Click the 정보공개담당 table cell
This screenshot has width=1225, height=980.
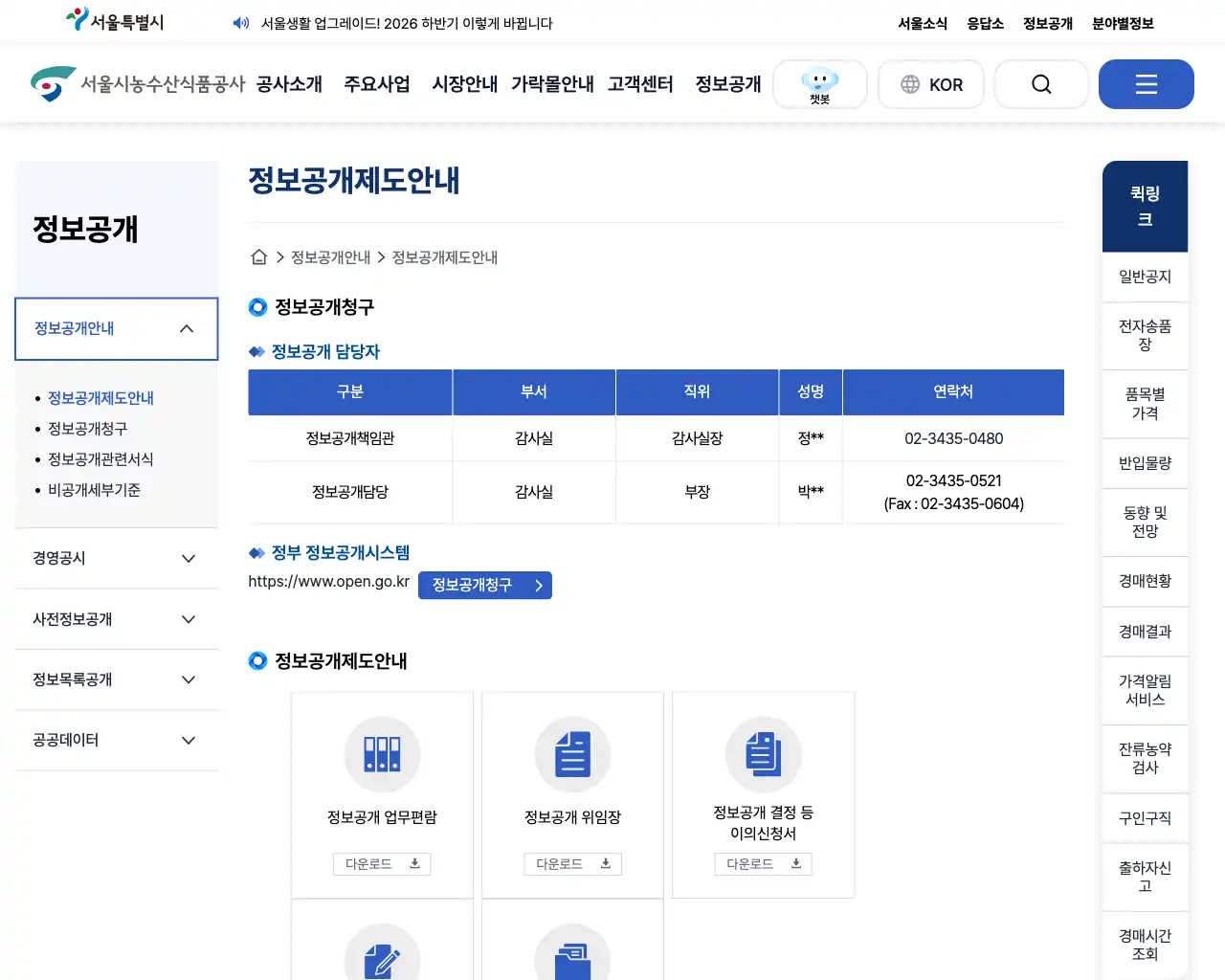350,492
